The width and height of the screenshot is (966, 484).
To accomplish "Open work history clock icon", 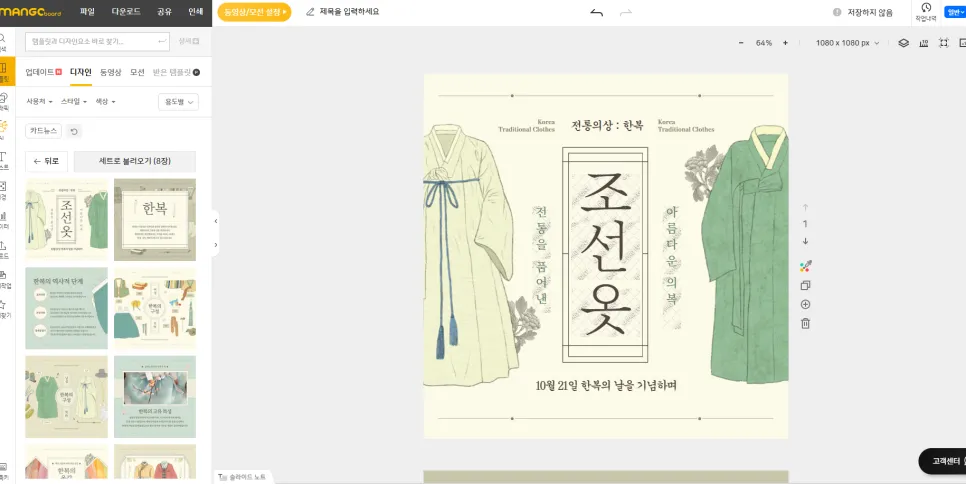I will point(926,12).
